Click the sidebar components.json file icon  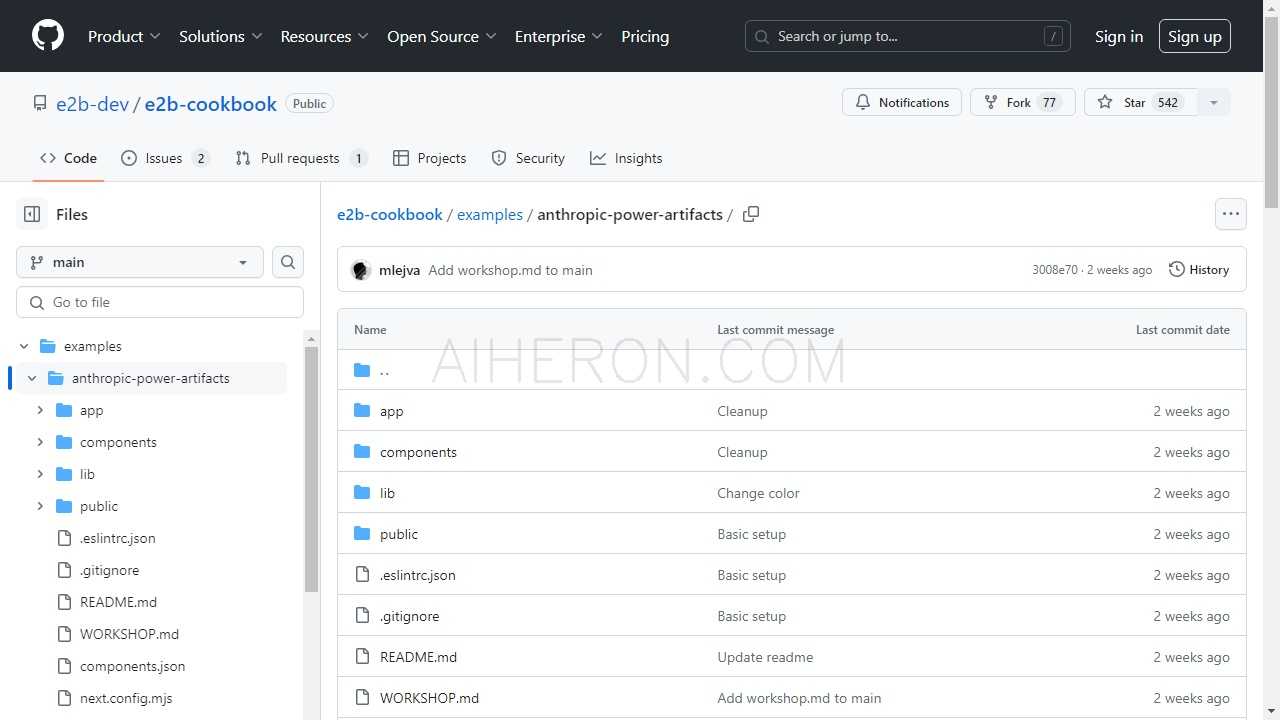[x=63, y=666]
